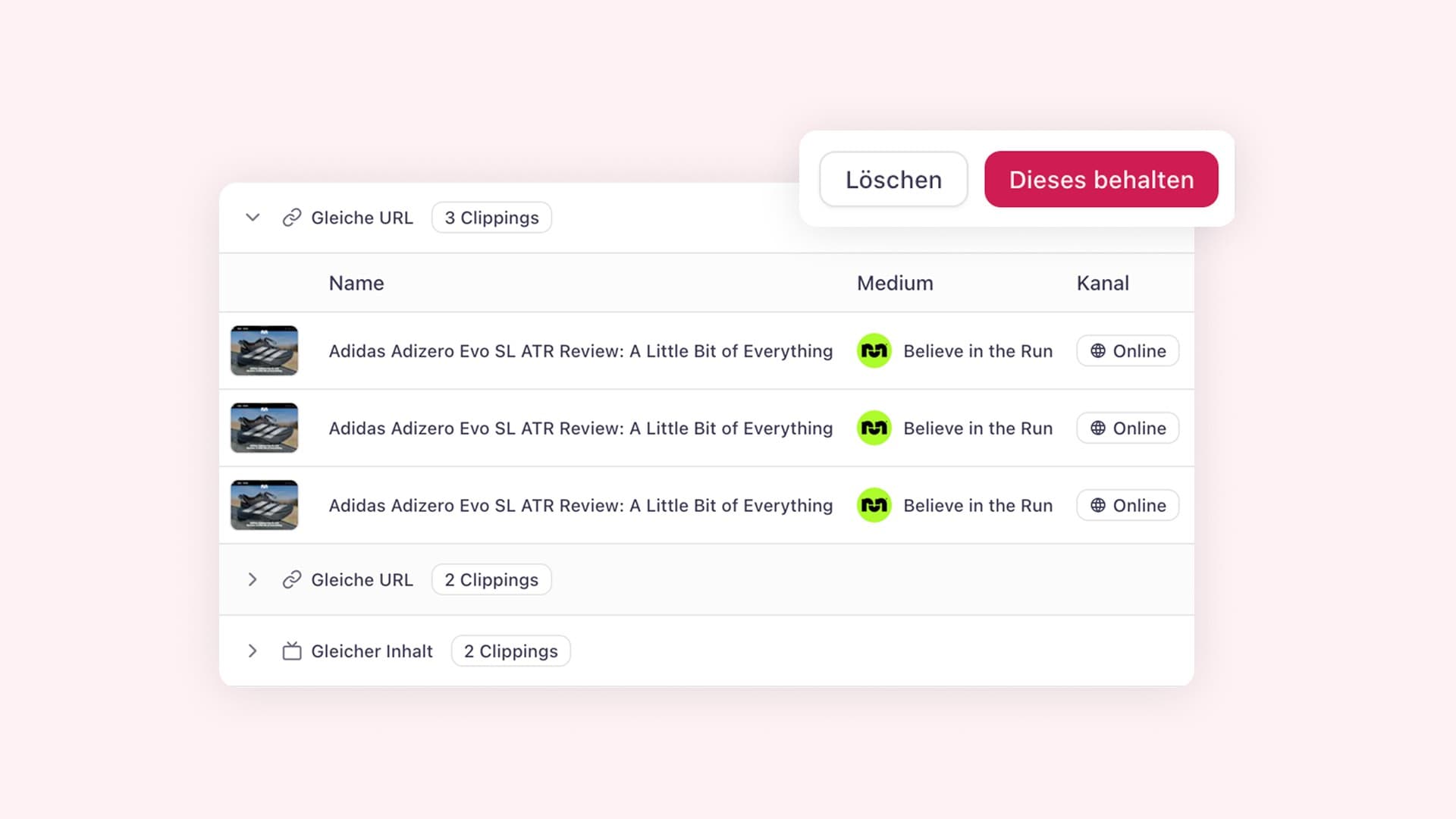Click the second row's Believe in the Run text
This screenshot has width=1456, height=819.
pyautogui.click(x=978, y=428)
